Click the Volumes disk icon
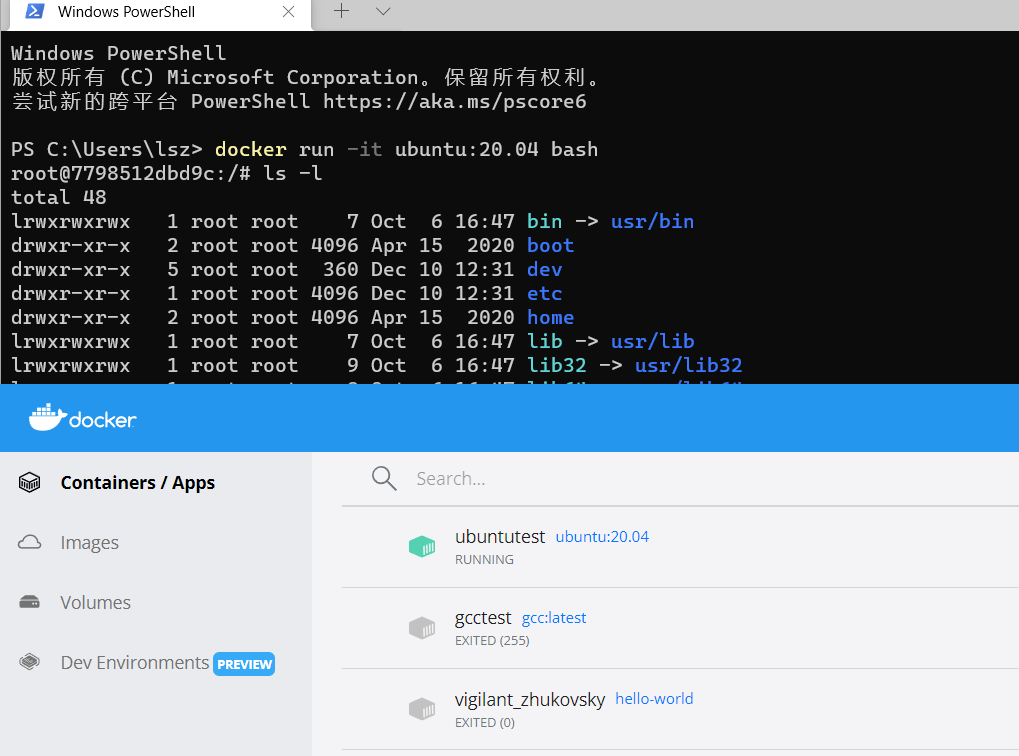Screen dimensions: 1019x756 (x=29, y=602)
